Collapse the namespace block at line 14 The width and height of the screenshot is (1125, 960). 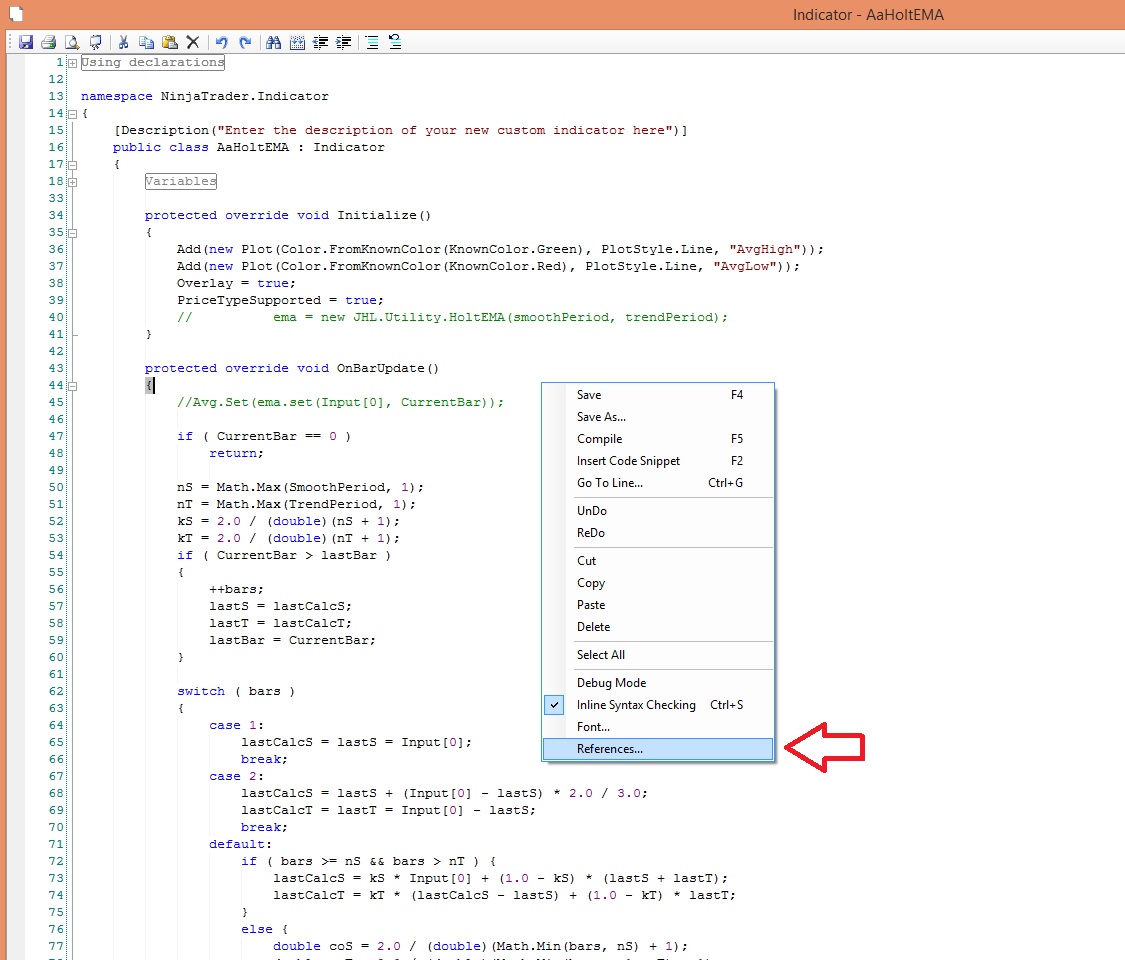(72, 114)
